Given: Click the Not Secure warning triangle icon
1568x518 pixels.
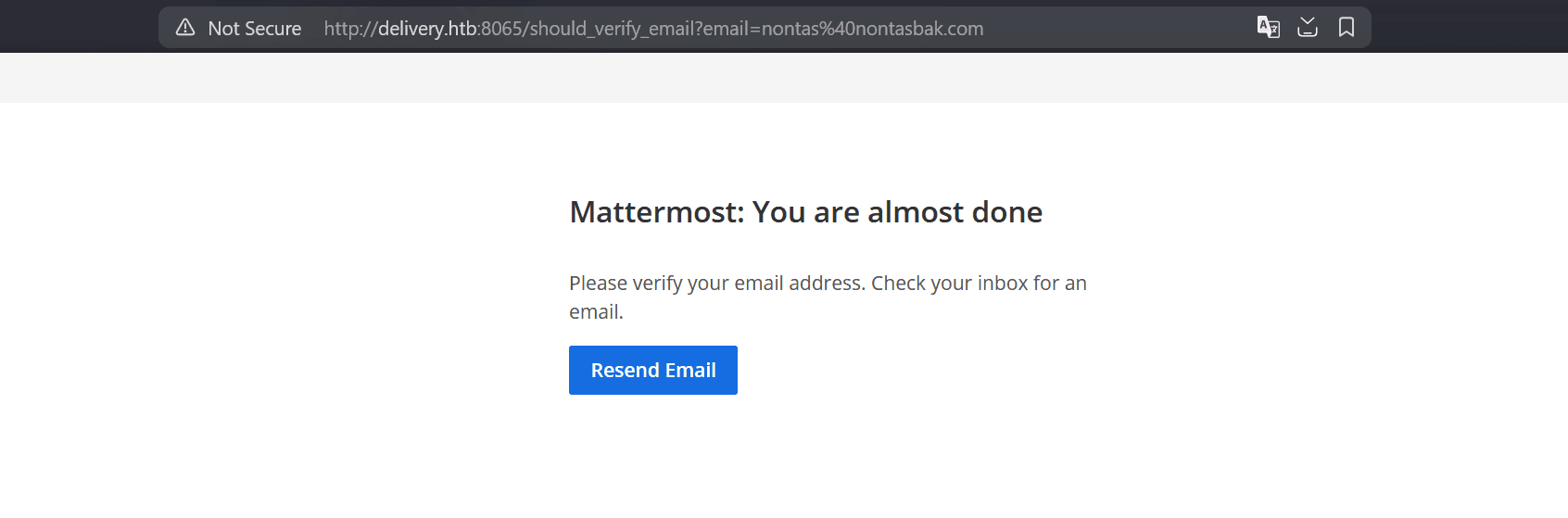Looking at the screenshot, I should pyautogui.click(x=185, y=28).
